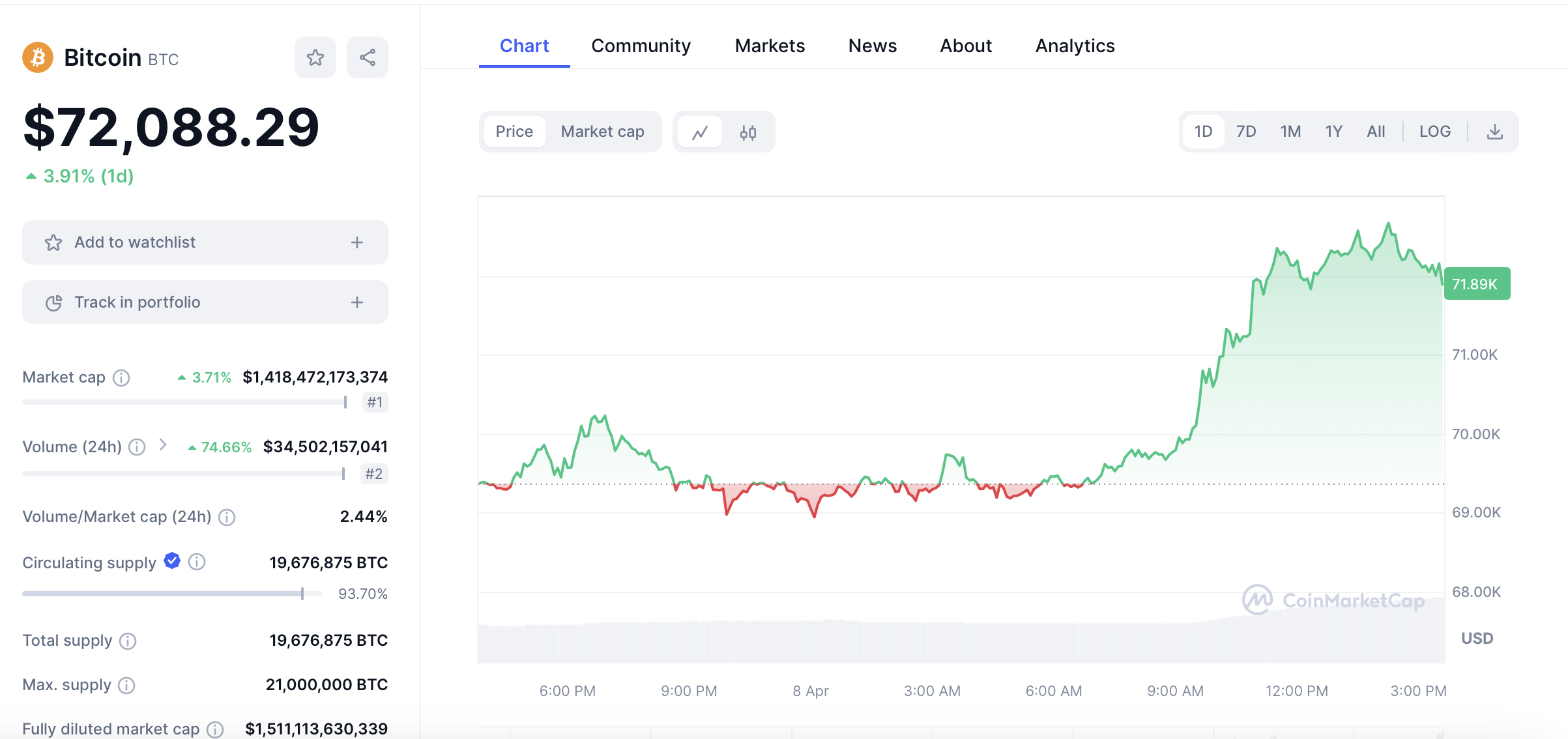Image resolution: width=1568 pixels, height=739 pixels.
Task: Switch to candlestick chart icon
Action: point(748,132)
